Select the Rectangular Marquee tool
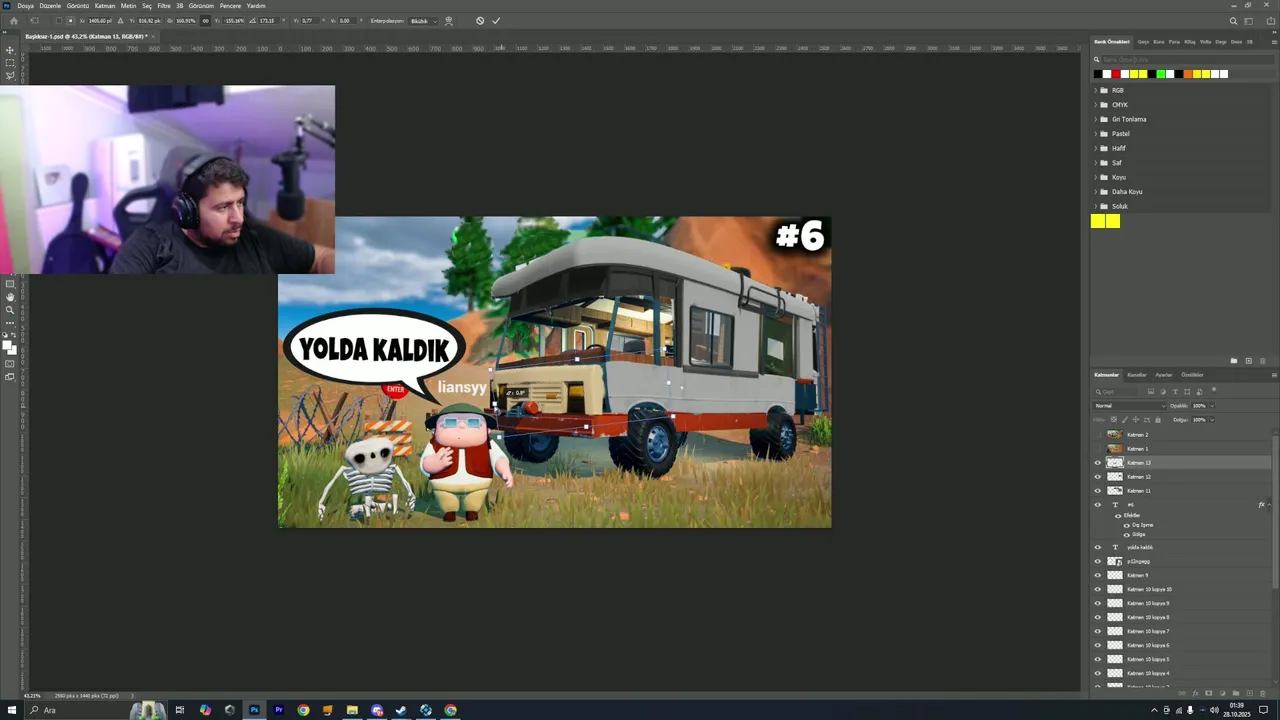 [x=10, y=62]
